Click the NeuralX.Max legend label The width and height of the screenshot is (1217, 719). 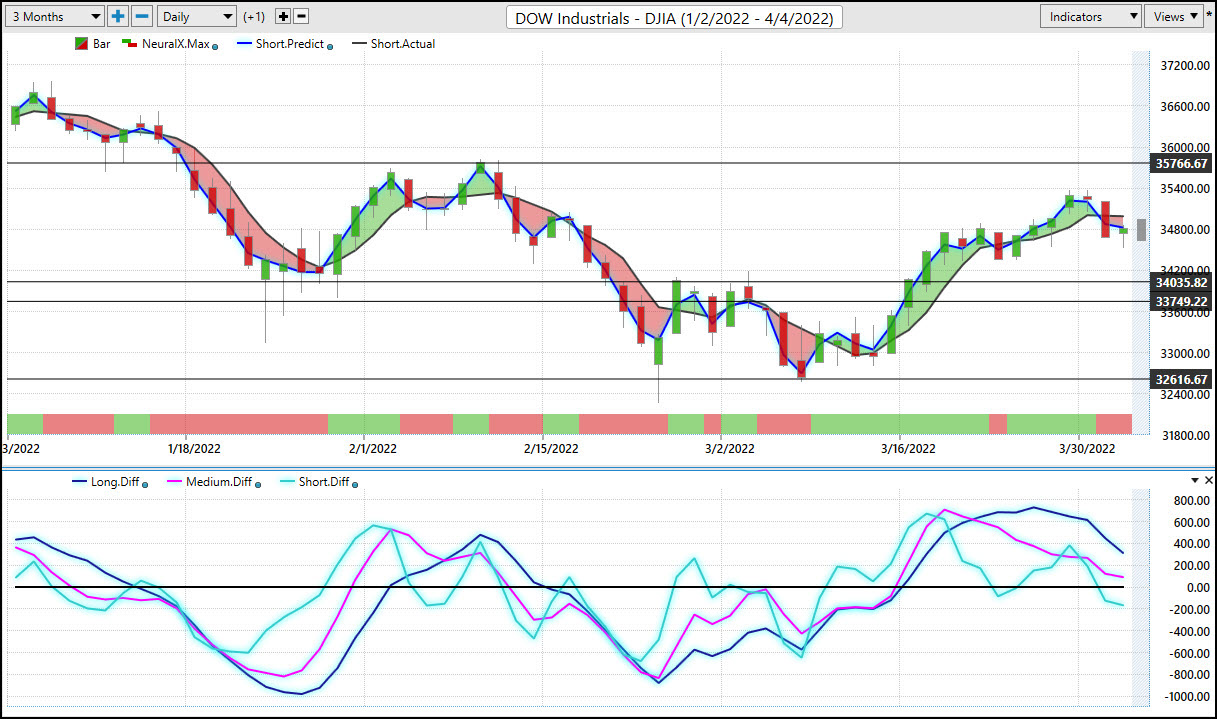pos(175,44)
